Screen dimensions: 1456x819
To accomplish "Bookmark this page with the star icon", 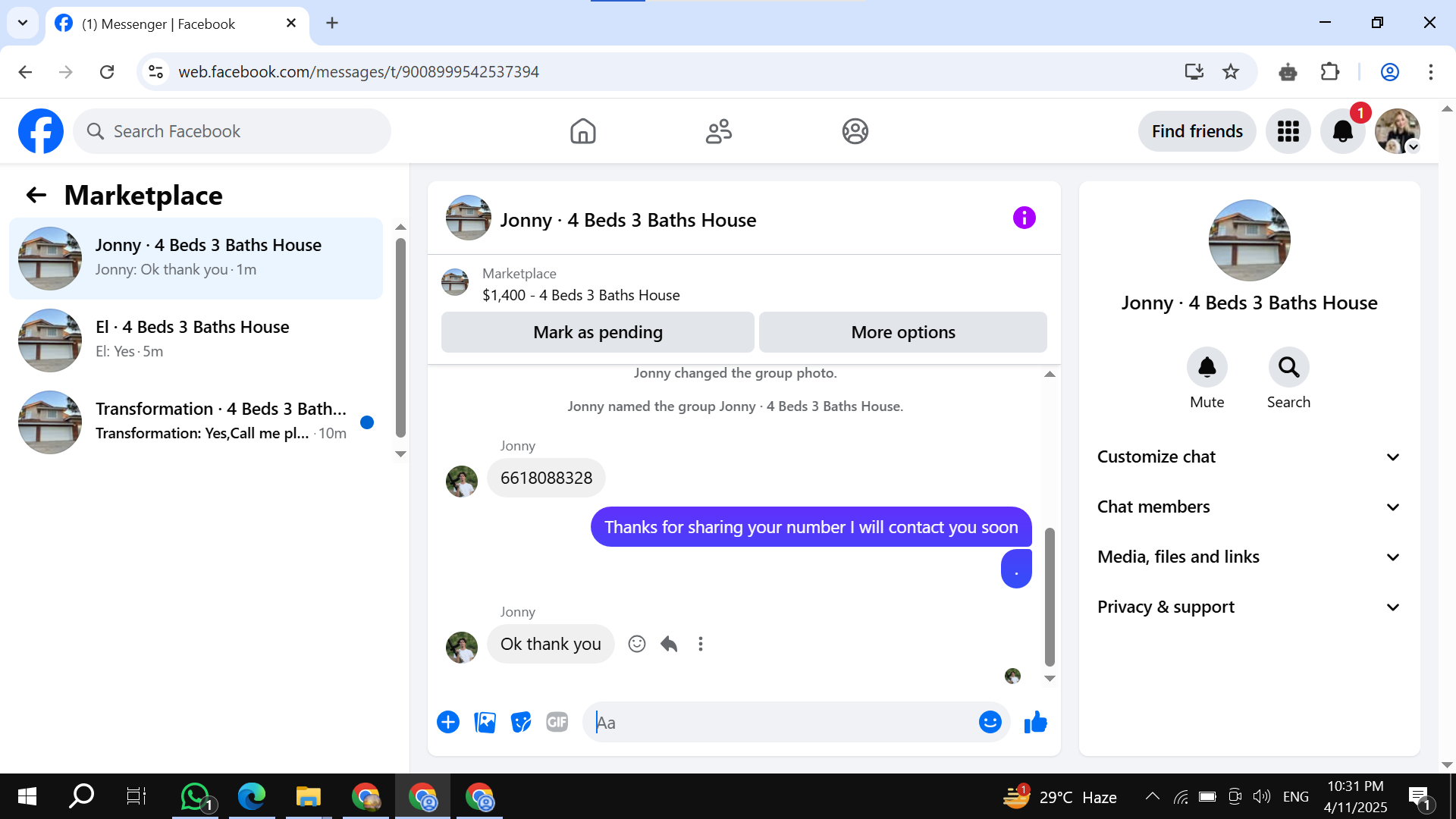I will pos(1231,72).
